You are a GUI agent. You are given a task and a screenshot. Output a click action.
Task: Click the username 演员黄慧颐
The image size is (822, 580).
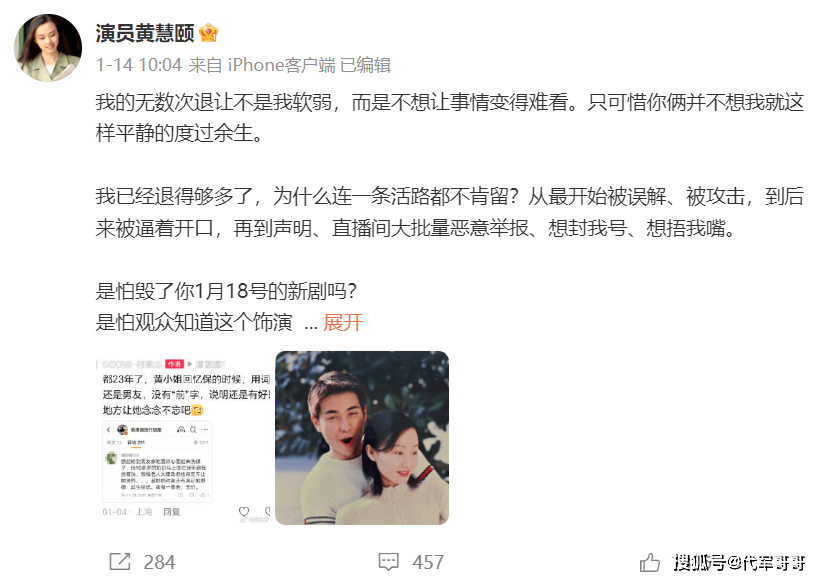click(145, 33)
